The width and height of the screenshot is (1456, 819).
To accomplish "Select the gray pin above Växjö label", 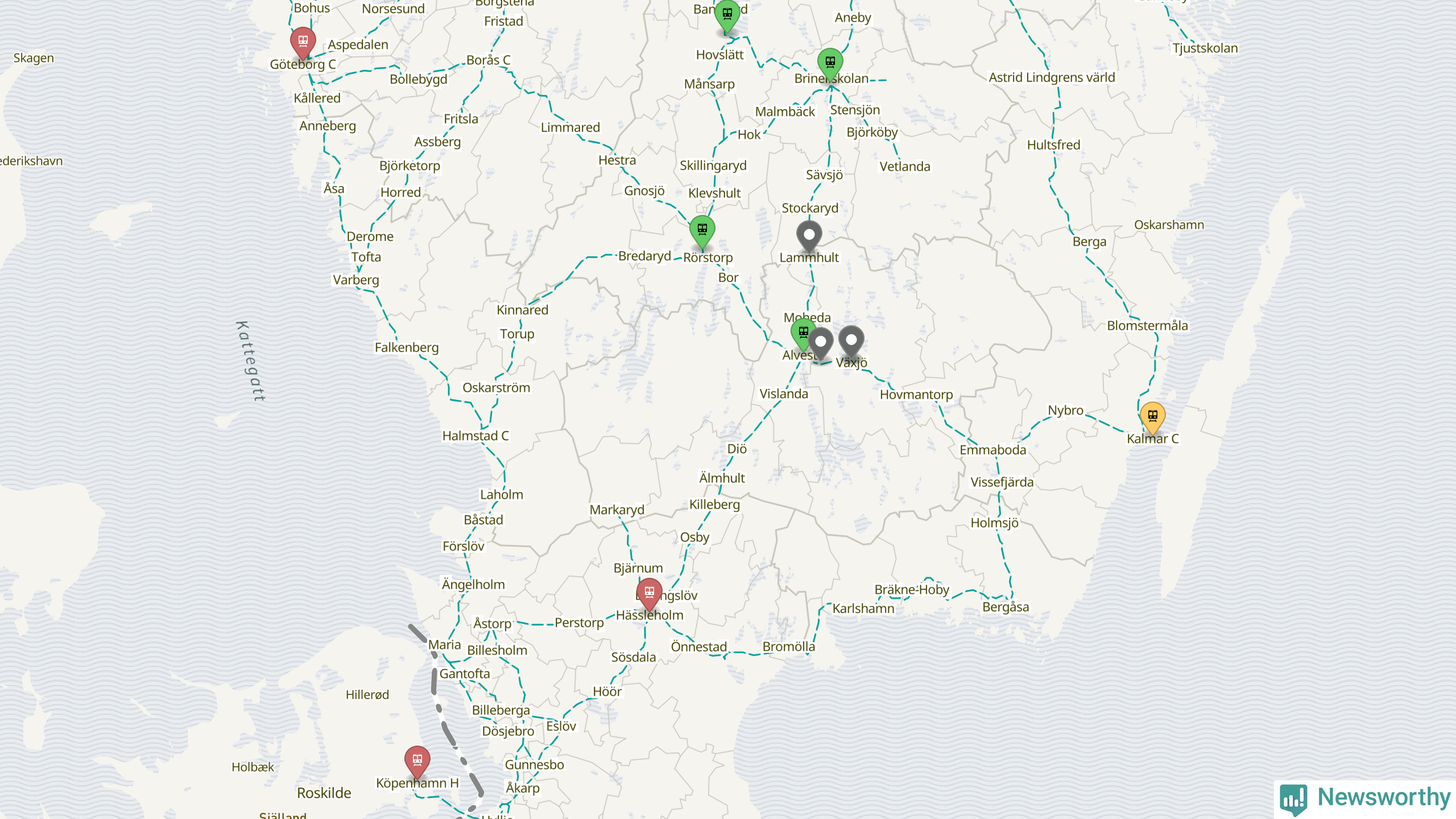I will (x=851, y=341).
